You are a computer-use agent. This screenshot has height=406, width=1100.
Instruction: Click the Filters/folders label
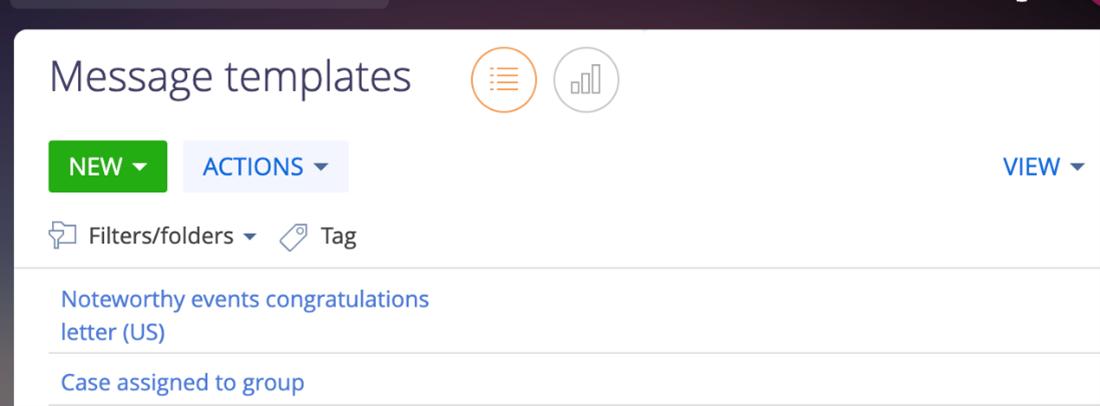(160, 237)
